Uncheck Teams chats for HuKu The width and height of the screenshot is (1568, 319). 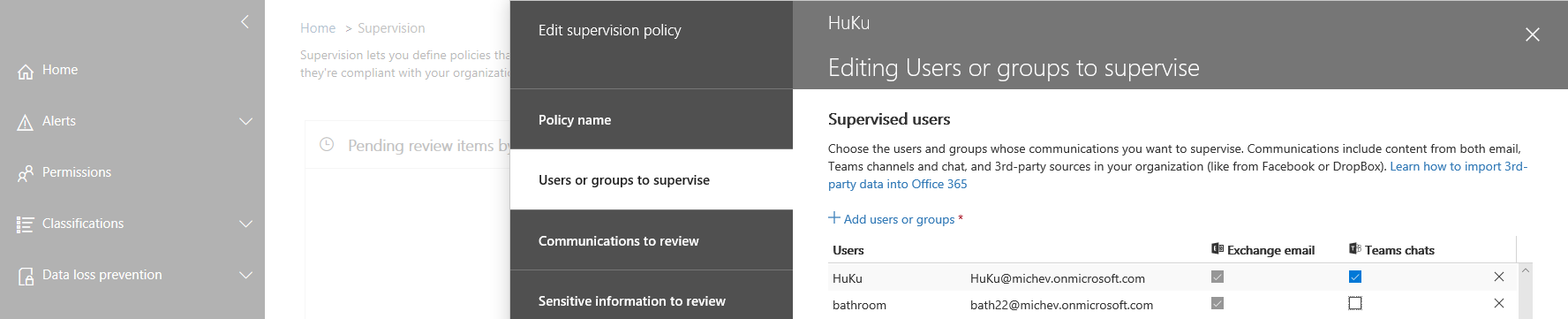pyautogui.click(x=1355, y=277)
